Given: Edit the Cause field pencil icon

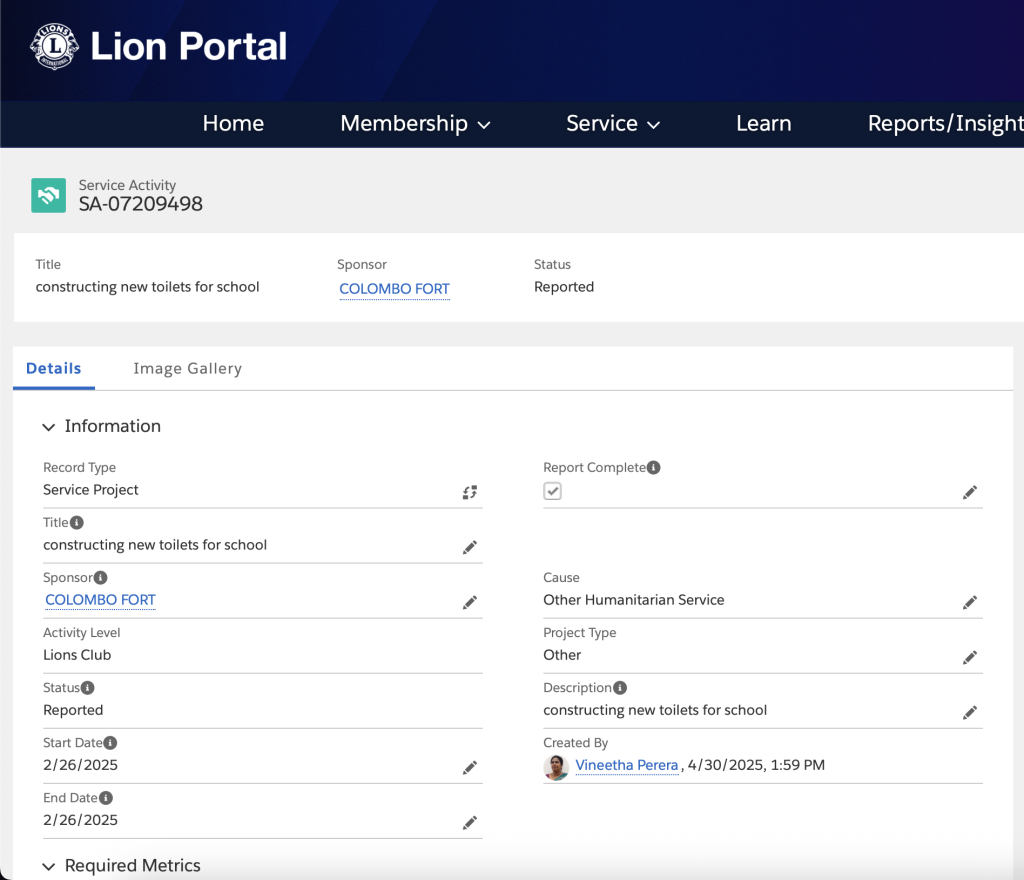Looking at the screenshot, I should 970,602.
